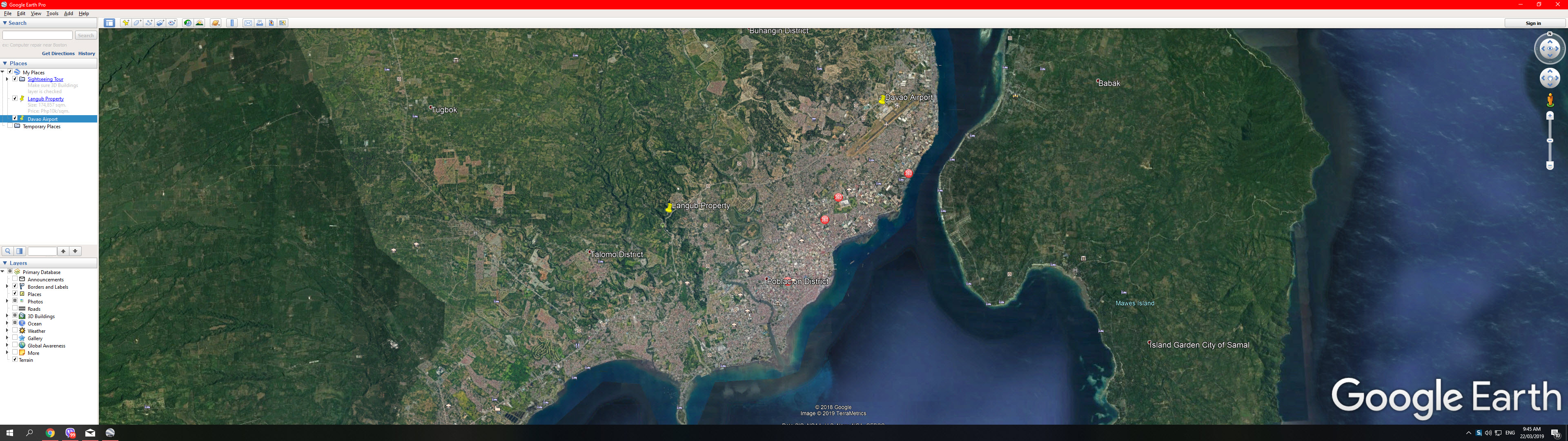Open the File menu
Image resolution: width=1568 pixels, height=441 pixels.
(8, 13)
